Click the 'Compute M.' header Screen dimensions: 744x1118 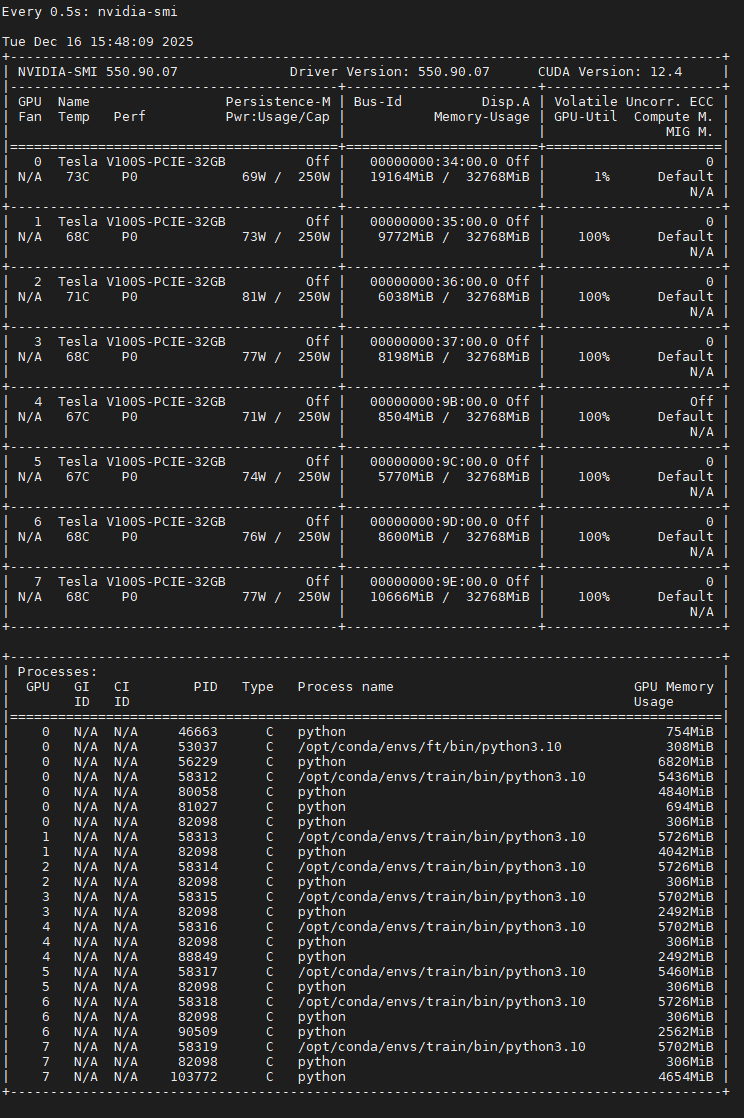[x=673, y=117]
